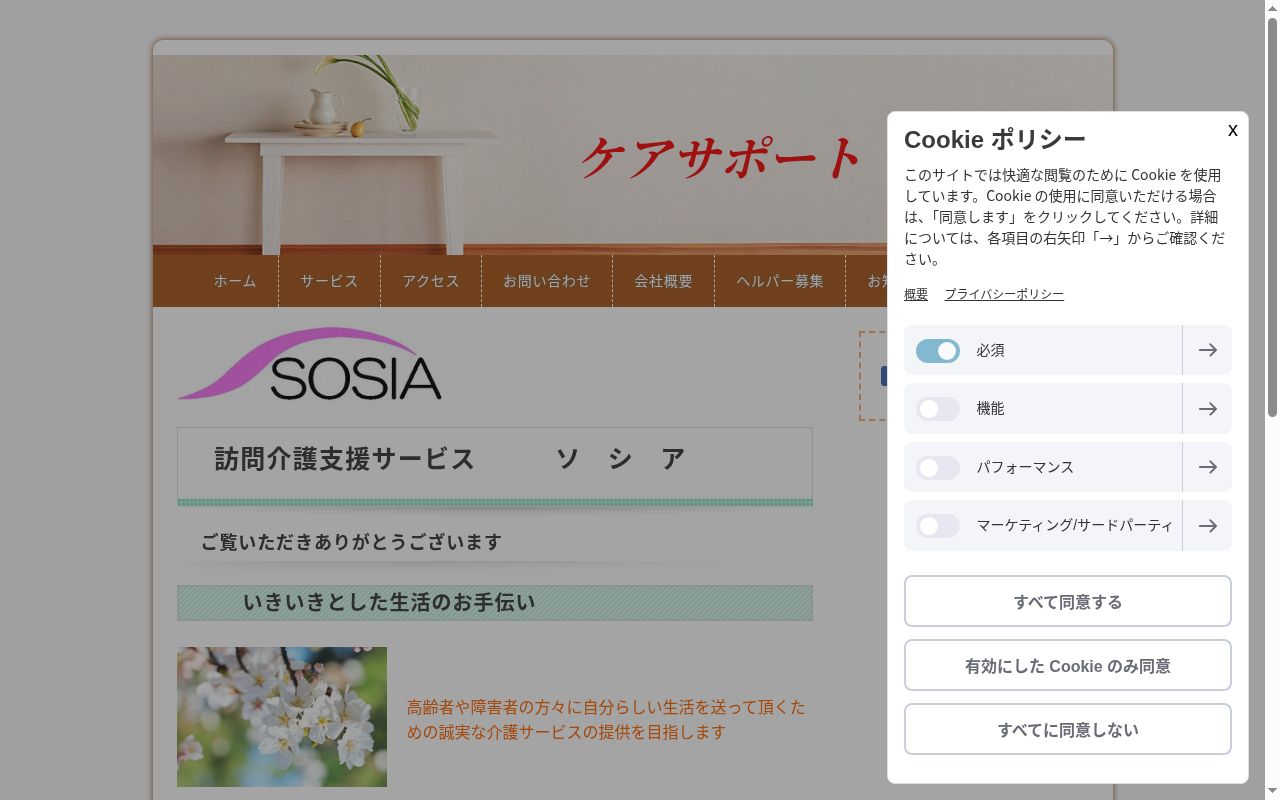Open the 概要 link in cookie dialog

916,294
